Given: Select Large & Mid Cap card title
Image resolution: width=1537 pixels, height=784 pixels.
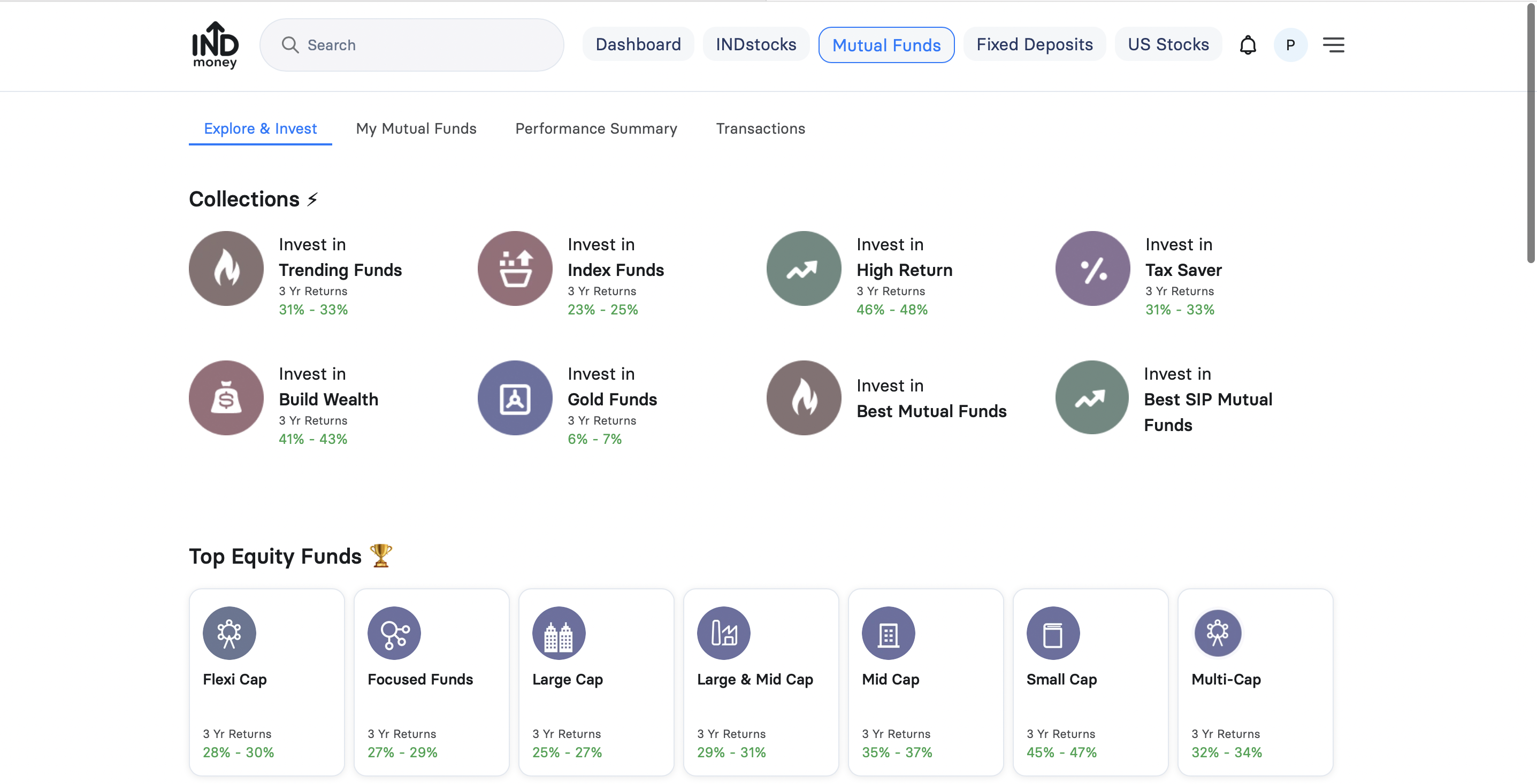Looking at the screenshot, I should pyautogui.click(x=755, y=679).
